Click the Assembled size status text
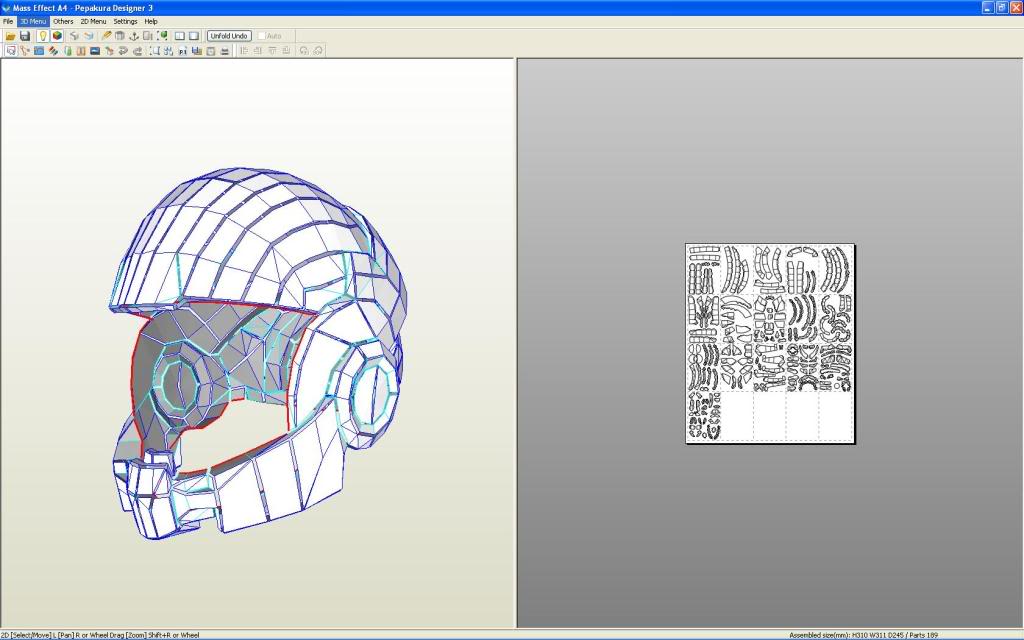 pos(863,635)
